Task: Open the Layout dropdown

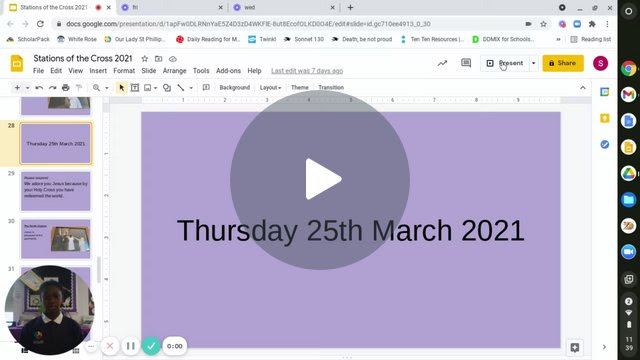Action: click(x=270, y=88)
